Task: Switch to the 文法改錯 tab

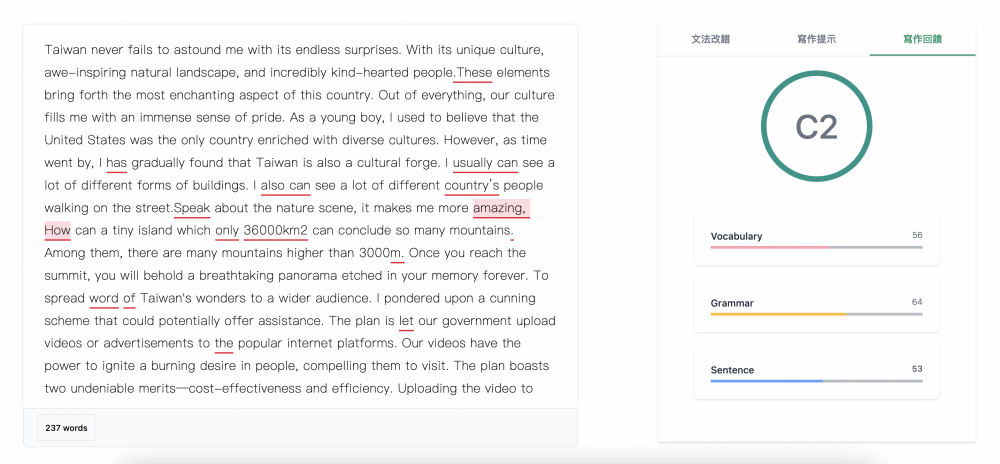Action: pyautogui.click(x=710, y=39)
